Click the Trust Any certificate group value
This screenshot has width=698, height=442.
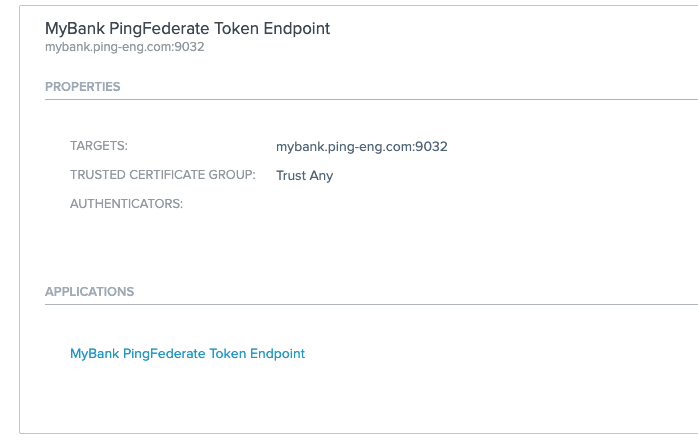[x=304, y=176]
